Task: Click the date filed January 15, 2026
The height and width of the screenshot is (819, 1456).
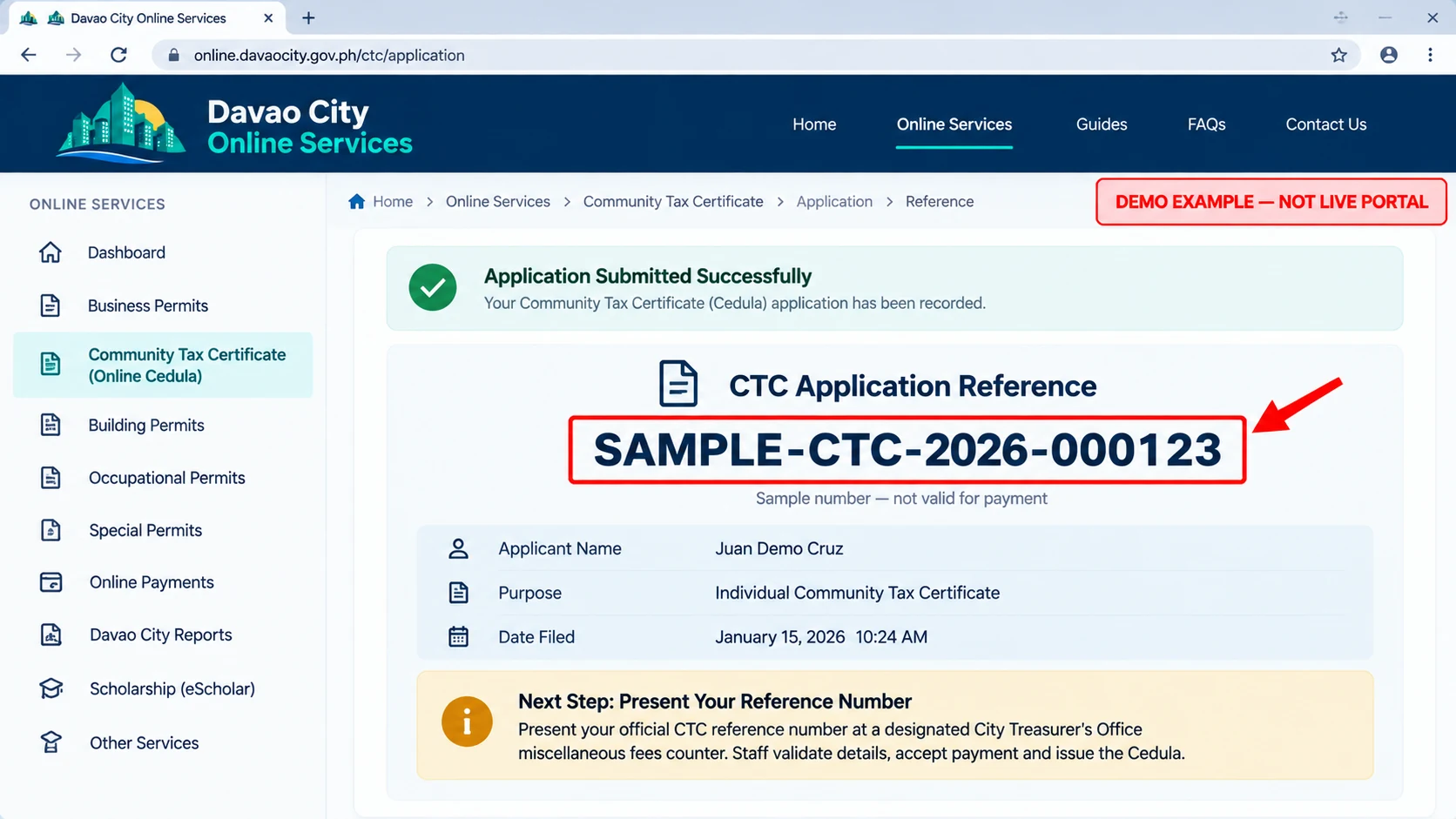Action: 780,637
